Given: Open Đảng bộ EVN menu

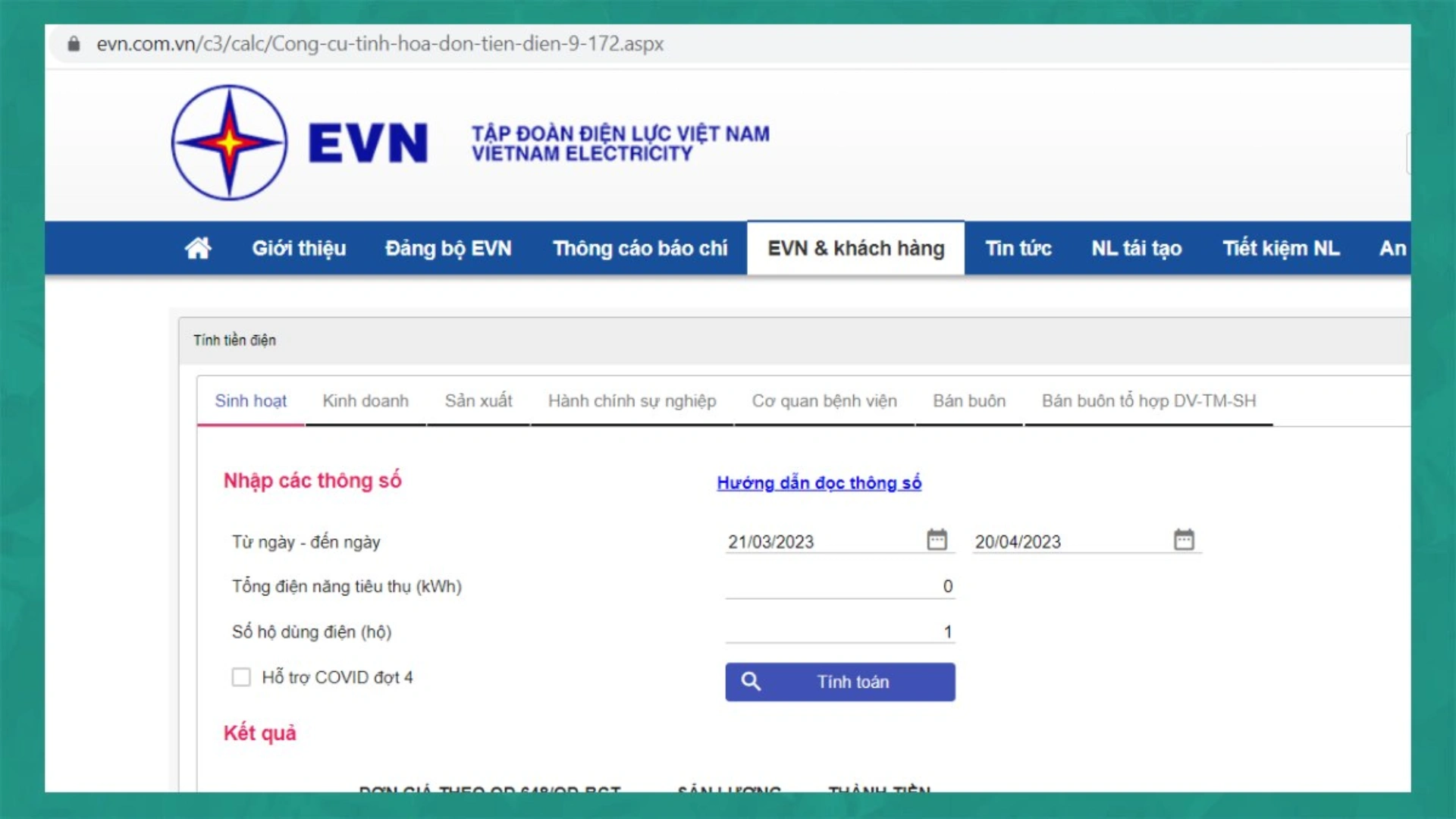Looking at the screenshot, I should [x=448, y=248].
